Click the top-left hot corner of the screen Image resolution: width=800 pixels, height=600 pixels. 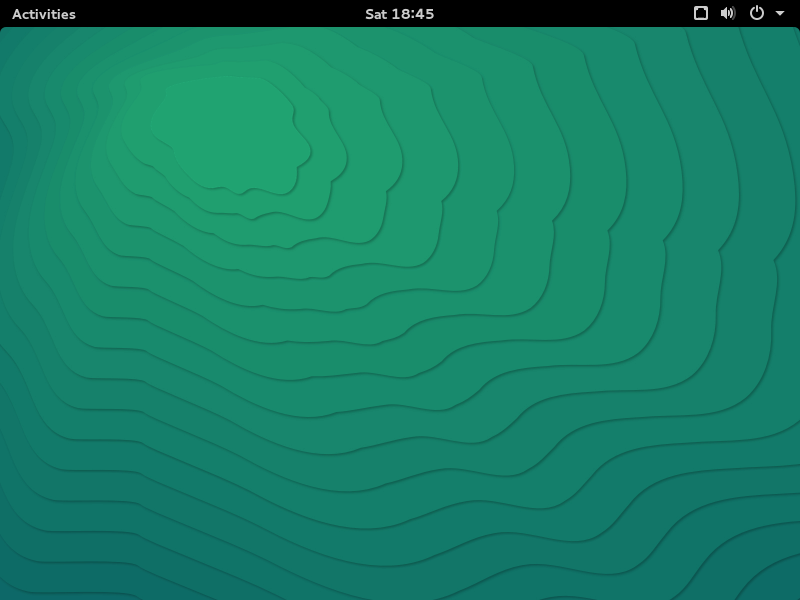pos(1,1)
